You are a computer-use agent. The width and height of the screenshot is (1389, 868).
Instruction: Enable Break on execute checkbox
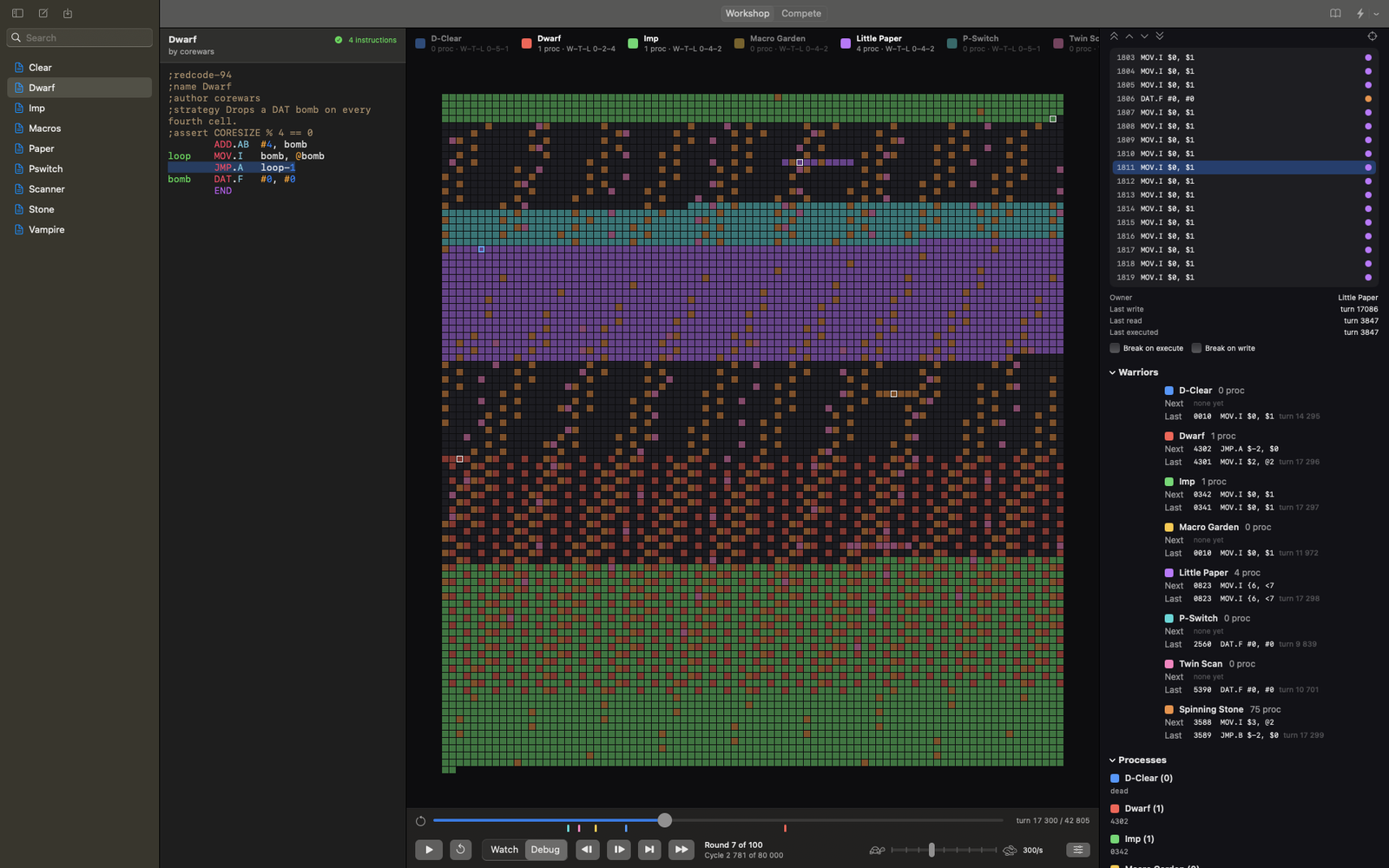point(1115,348)
